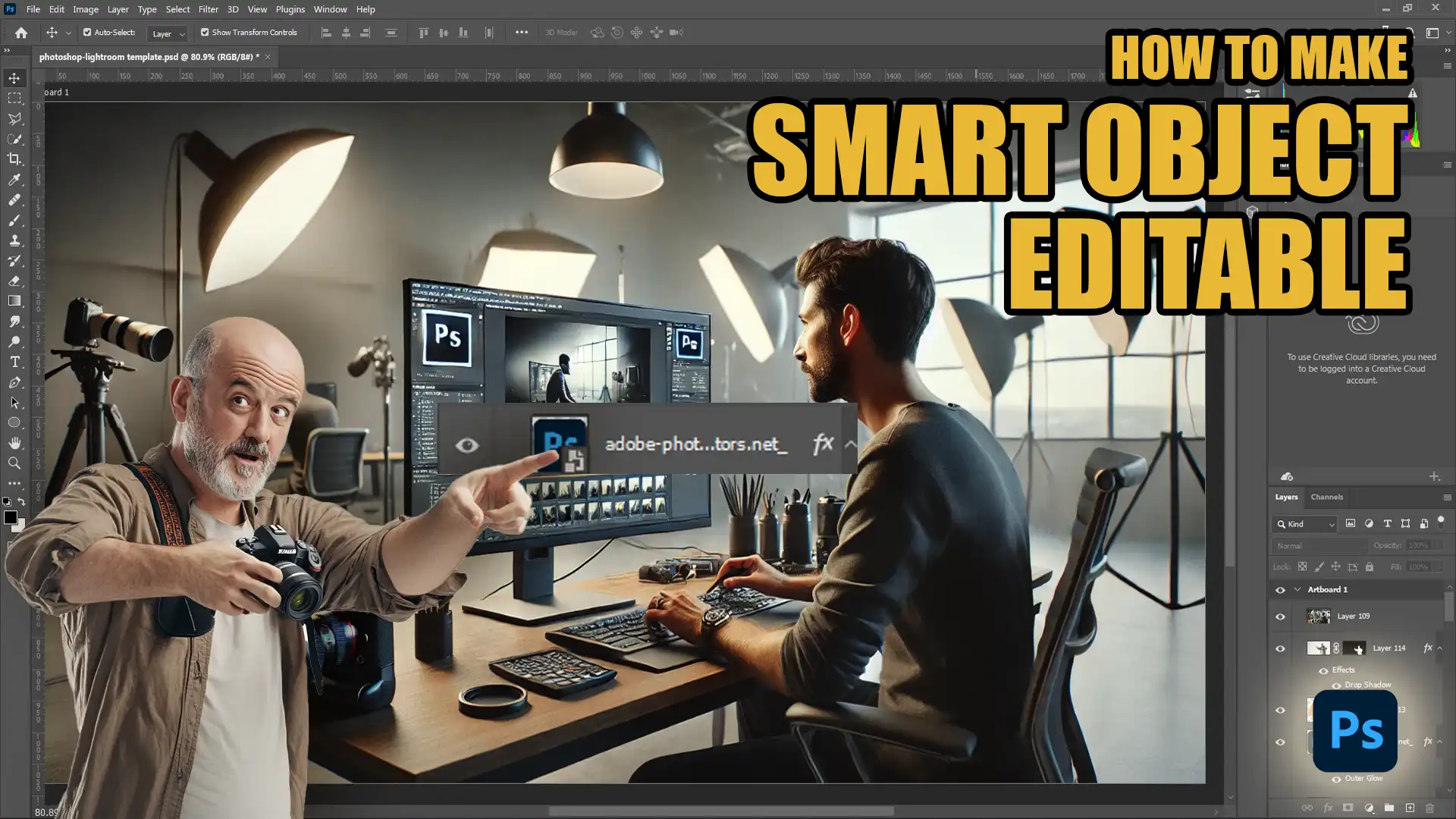Select the Healing Brush tool
This screenshot has width=1456, height=819.
(x=14, y=200)
